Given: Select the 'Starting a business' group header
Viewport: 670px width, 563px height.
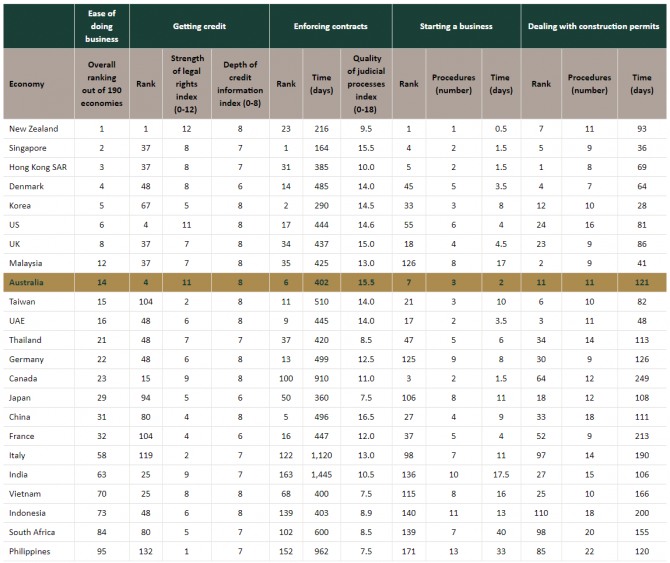Looking at the screenshot, I should tap(455, 24).
